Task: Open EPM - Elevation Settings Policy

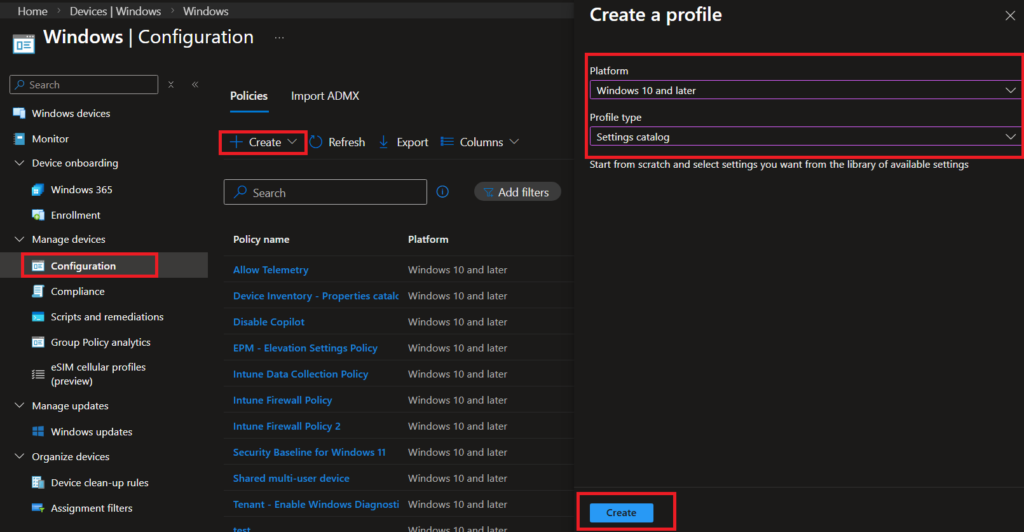Action: (x=305, y=348)
